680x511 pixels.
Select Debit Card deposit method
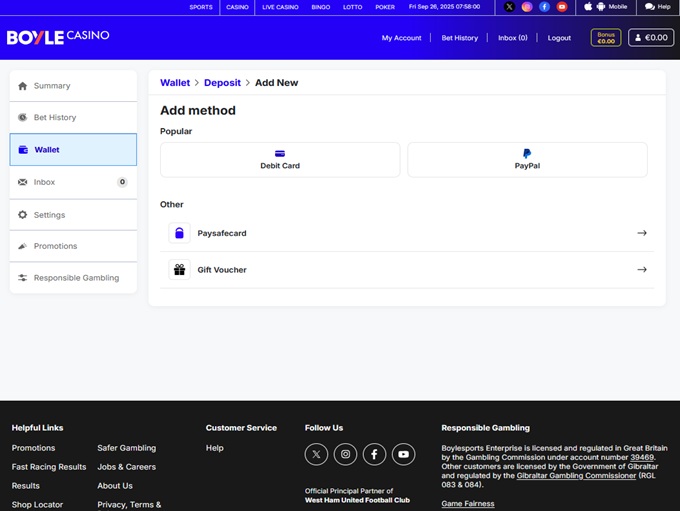pyautogui.click(x=280, y=160)
